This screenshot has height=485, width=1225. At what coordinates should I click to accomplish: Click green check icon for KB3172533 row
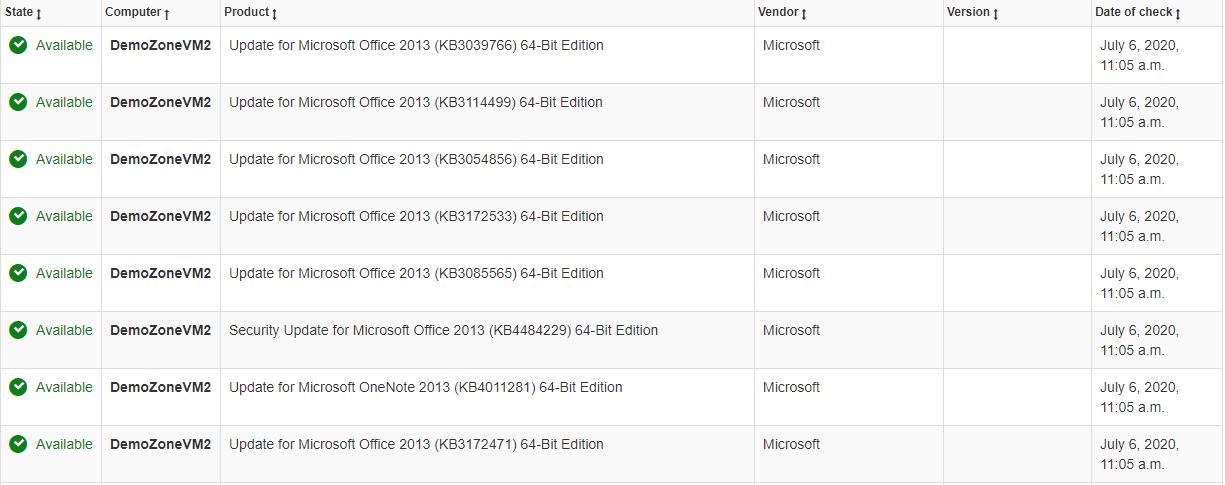[x=18, y=216]
